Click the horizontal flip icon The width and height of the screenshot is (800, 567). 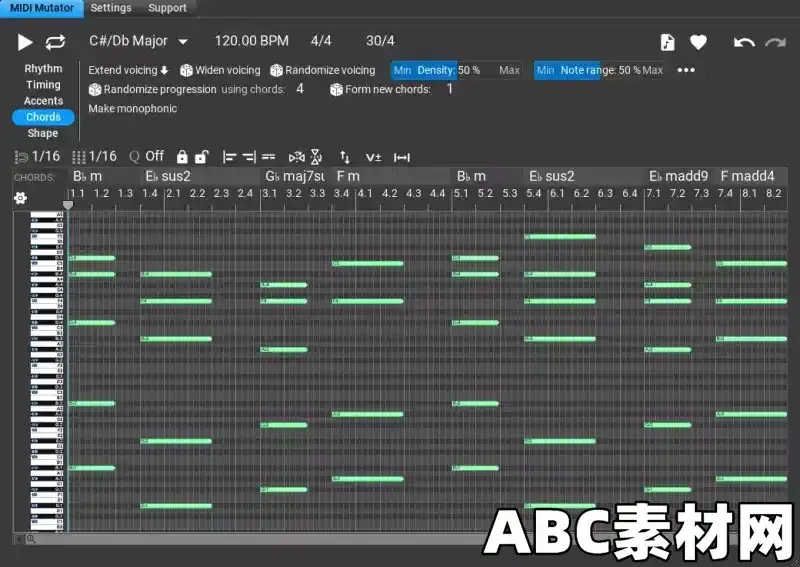point(296,157)
